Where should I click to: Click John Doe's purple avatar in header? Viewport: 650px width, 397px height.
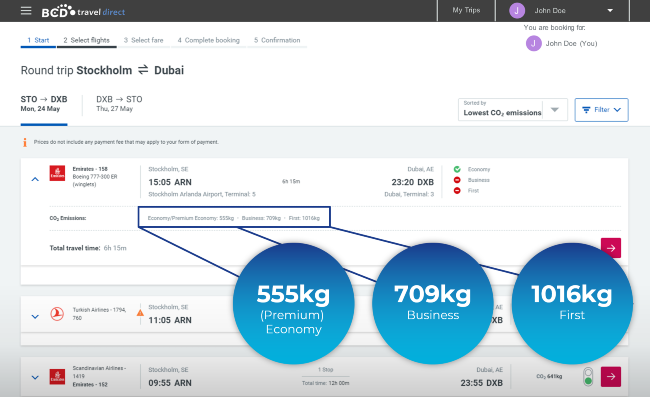(517, 11)
